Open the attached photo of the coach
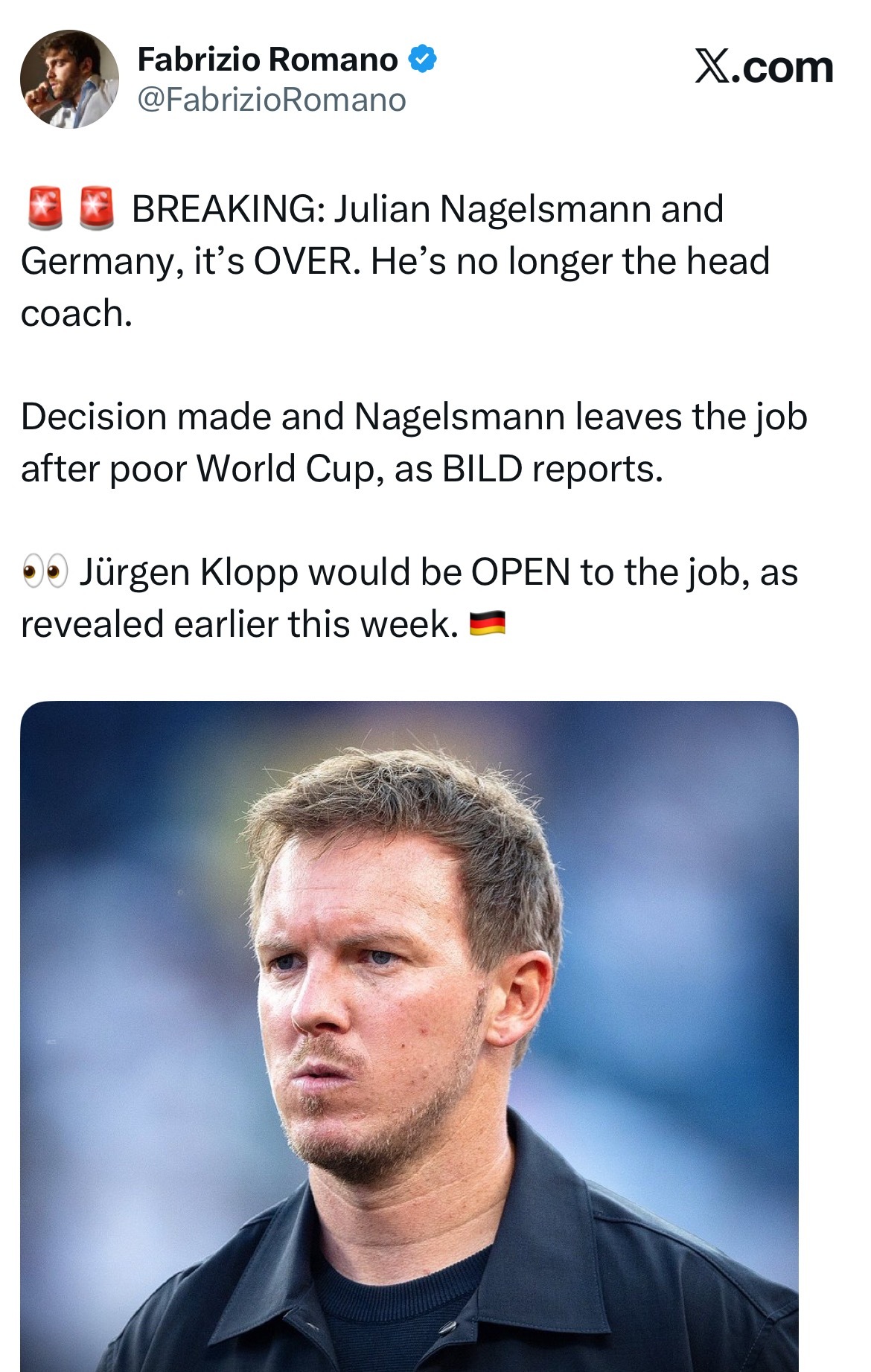Viewport: 871px width, 1372px height. [409, 1036]
